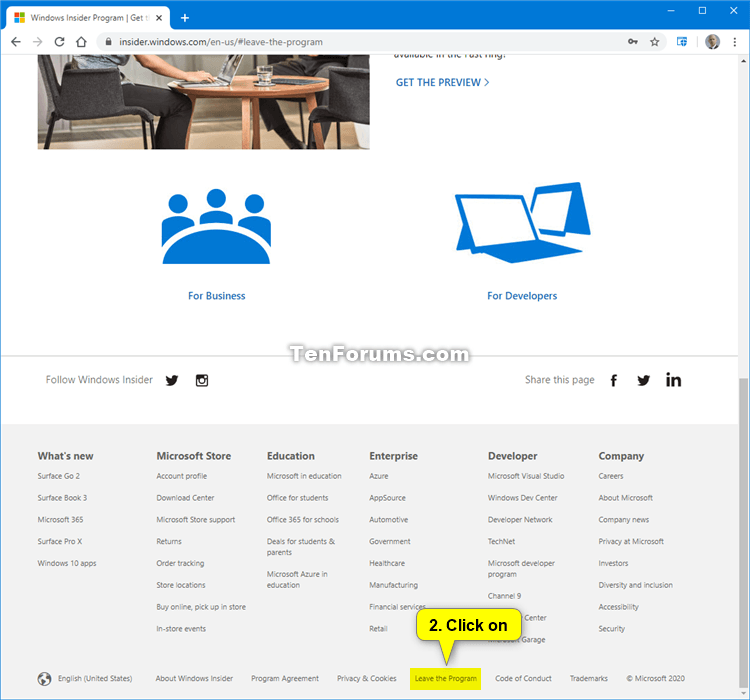Open About Windows Insider footer link
750x700 pixels.
(194, 678)
